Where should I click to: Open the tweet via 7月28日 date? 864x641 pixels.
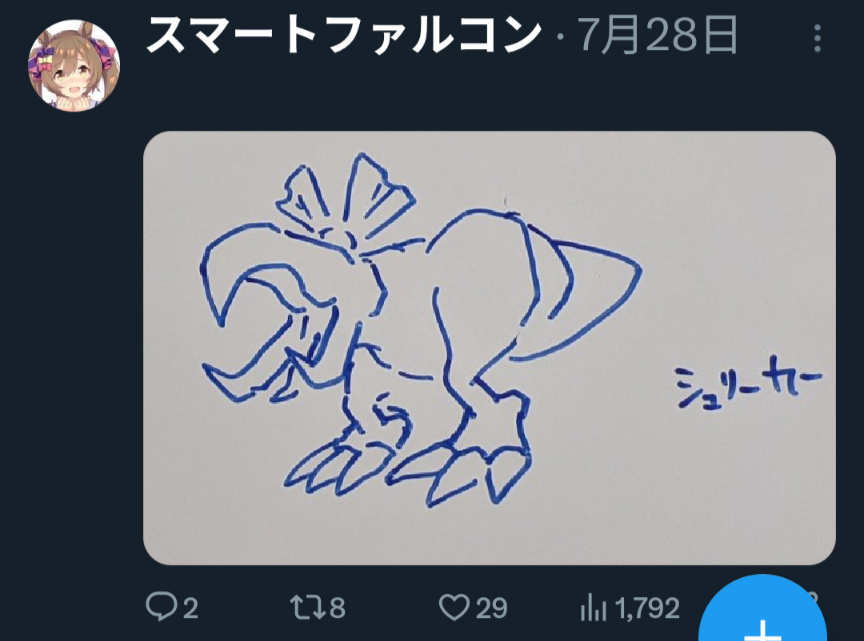coord(657,35)
